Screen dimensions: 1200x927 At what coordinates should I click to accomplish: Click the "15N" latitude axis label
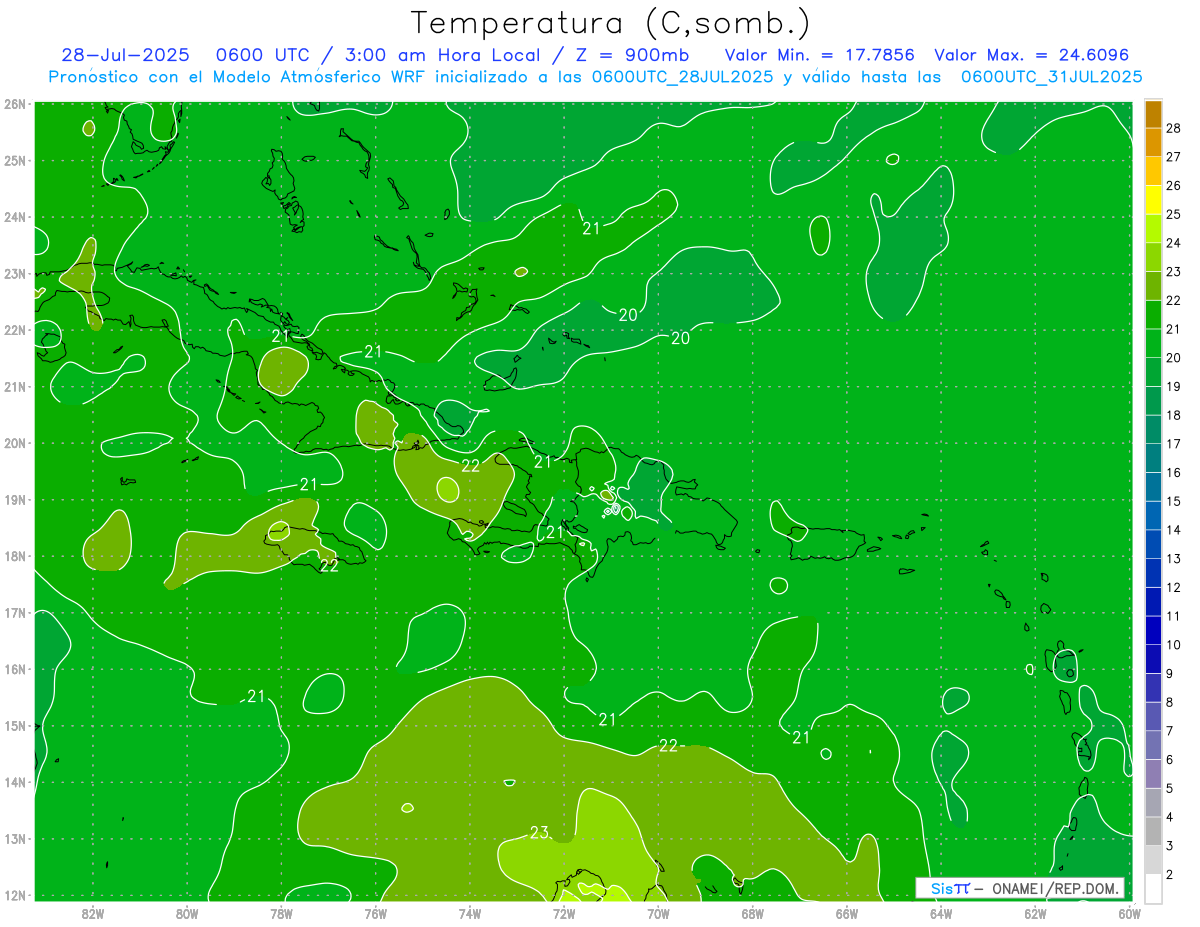[15, 726]
